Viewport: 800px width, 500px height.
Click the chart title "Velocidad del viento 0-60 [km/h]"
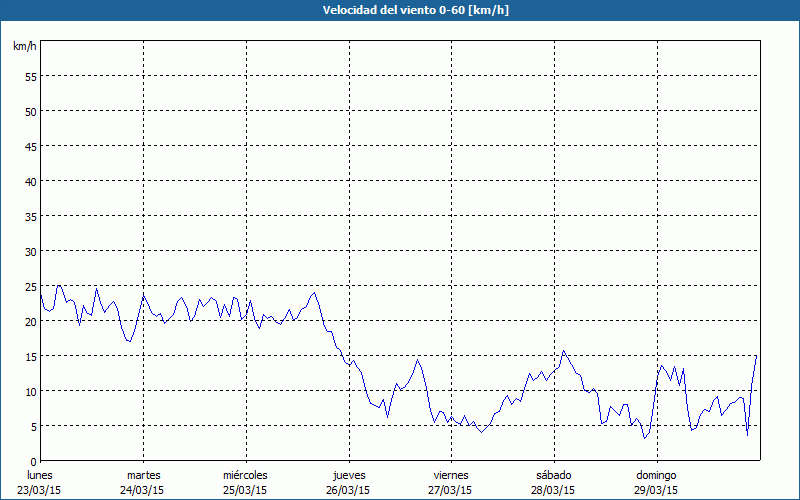point(400,10)
